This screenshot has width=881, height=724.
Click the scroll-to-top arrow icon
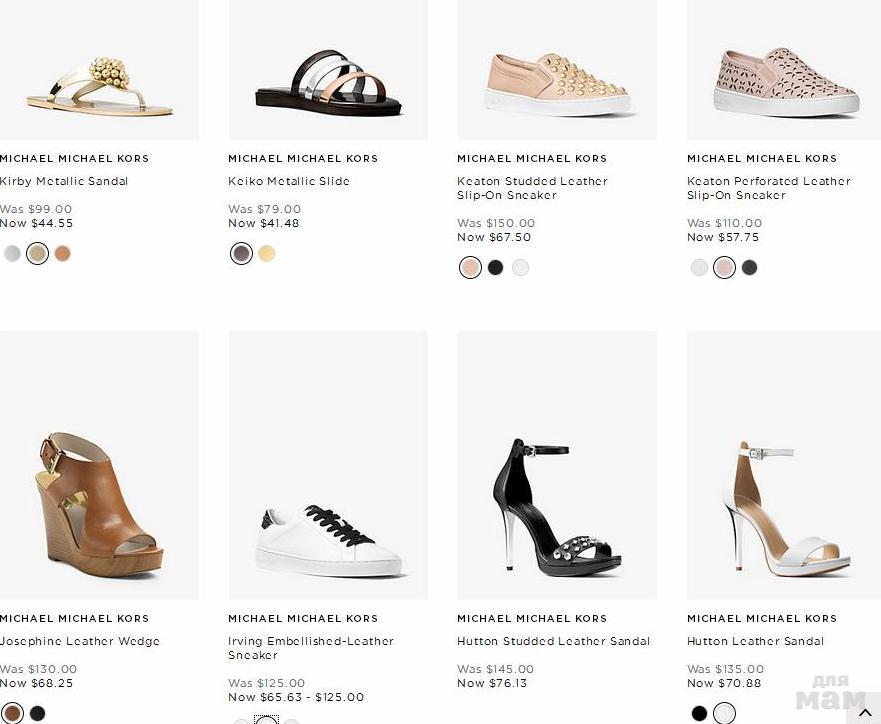coord(866,712)
